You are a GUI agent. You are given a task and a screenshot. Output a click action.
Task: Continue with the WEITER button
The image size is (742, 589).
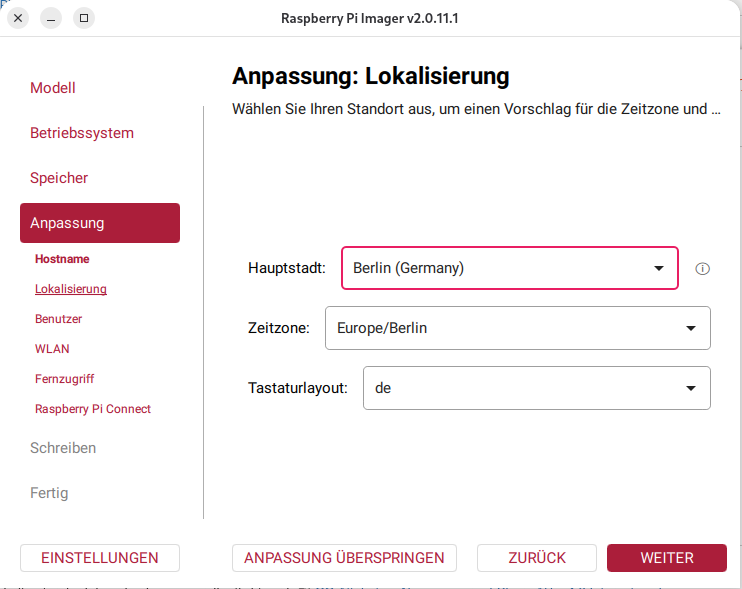[667, 558]
